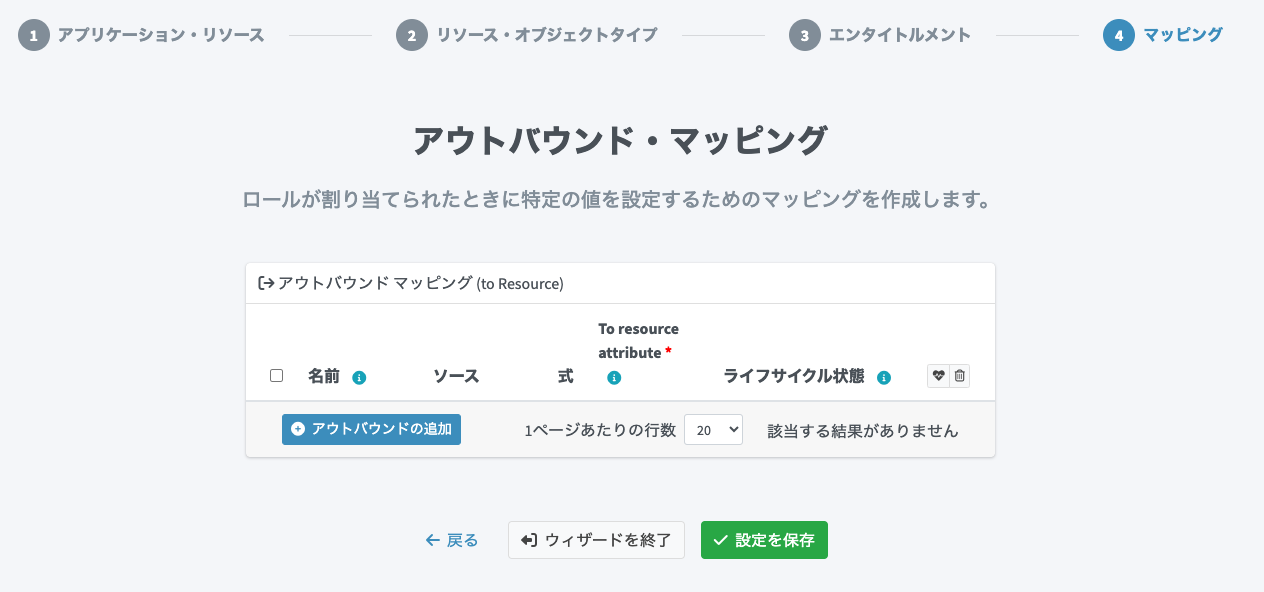Click the 1ページあたりの行数 label

pos(600,431)
